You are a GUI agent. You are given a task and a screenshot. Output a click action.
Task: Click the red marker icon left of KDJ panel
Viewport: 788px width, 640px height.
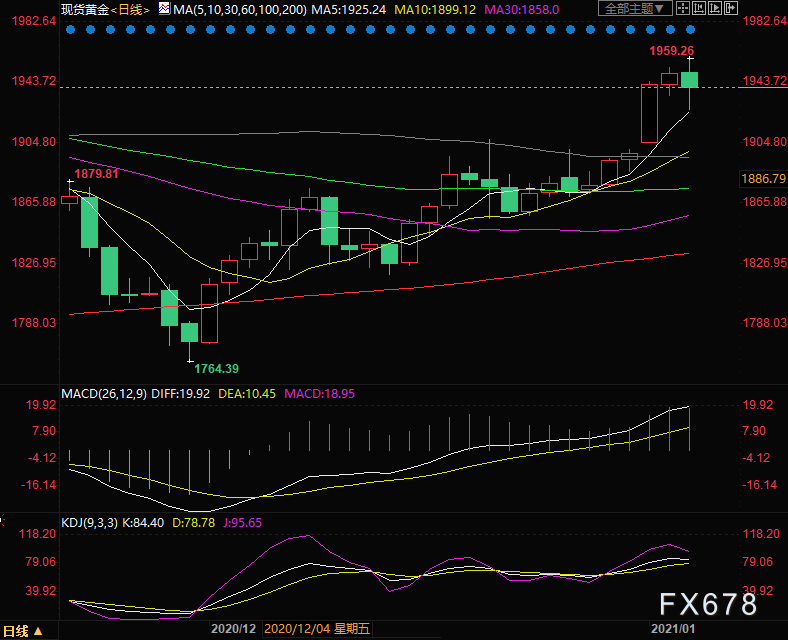4,521
